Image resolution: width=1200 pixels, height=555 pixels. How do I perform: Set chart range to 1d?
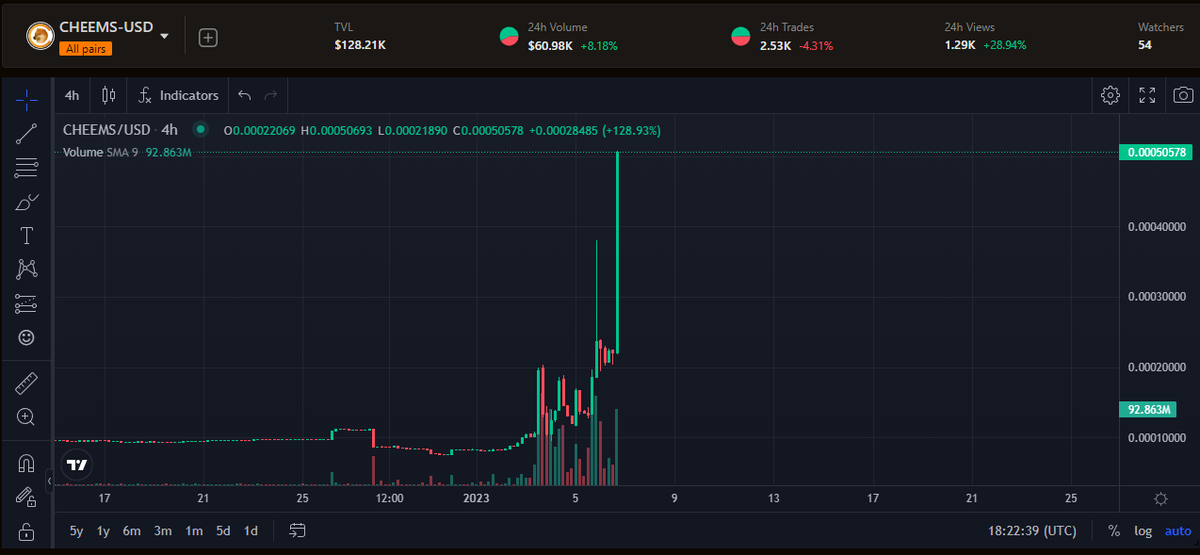click(251, 531)
